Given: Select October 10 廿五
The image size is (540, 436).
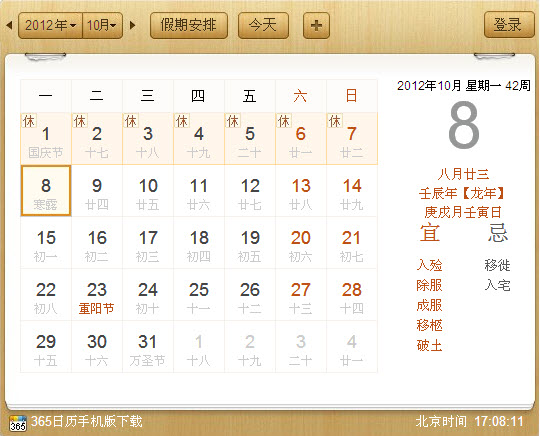Looking at the screenshot, I should tap(148, 191).
